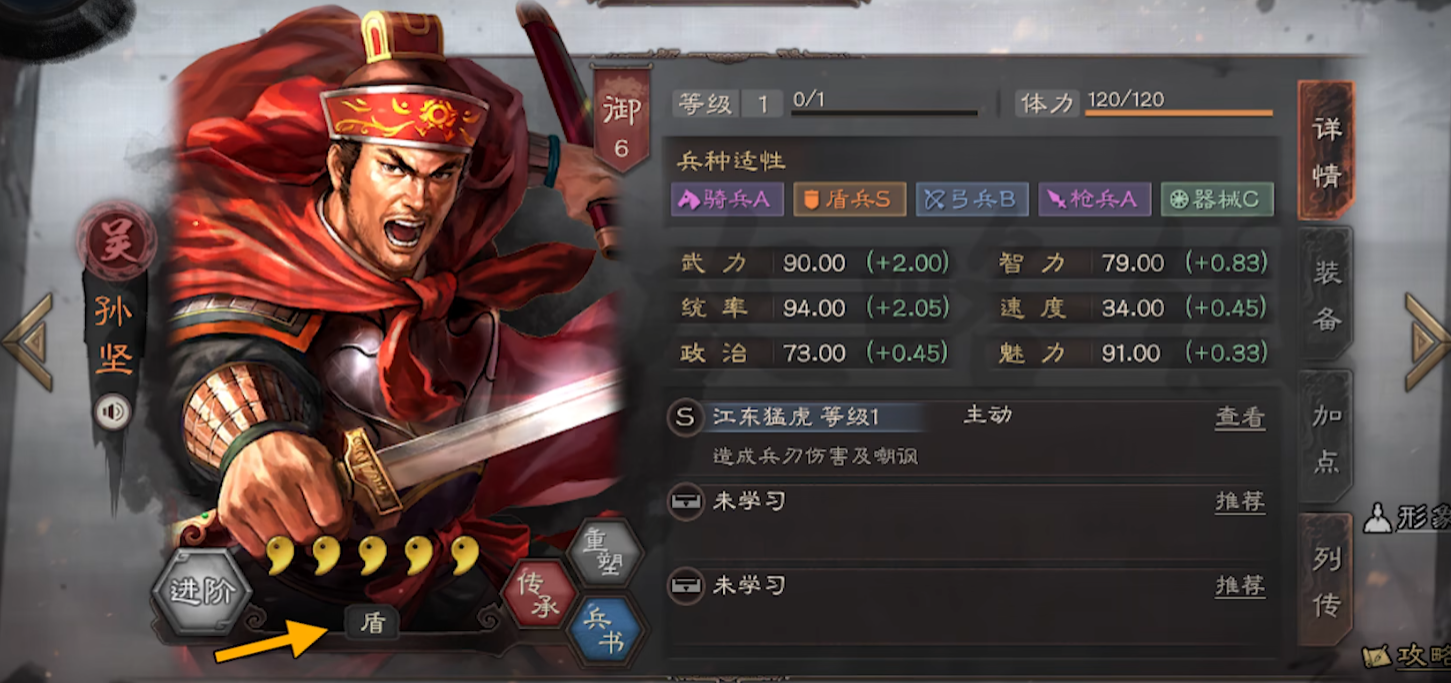Screen dimensions: 1451x683
Task: Go to previous general with left arrow
Action: pyautogui.click(x=28, y=342)
